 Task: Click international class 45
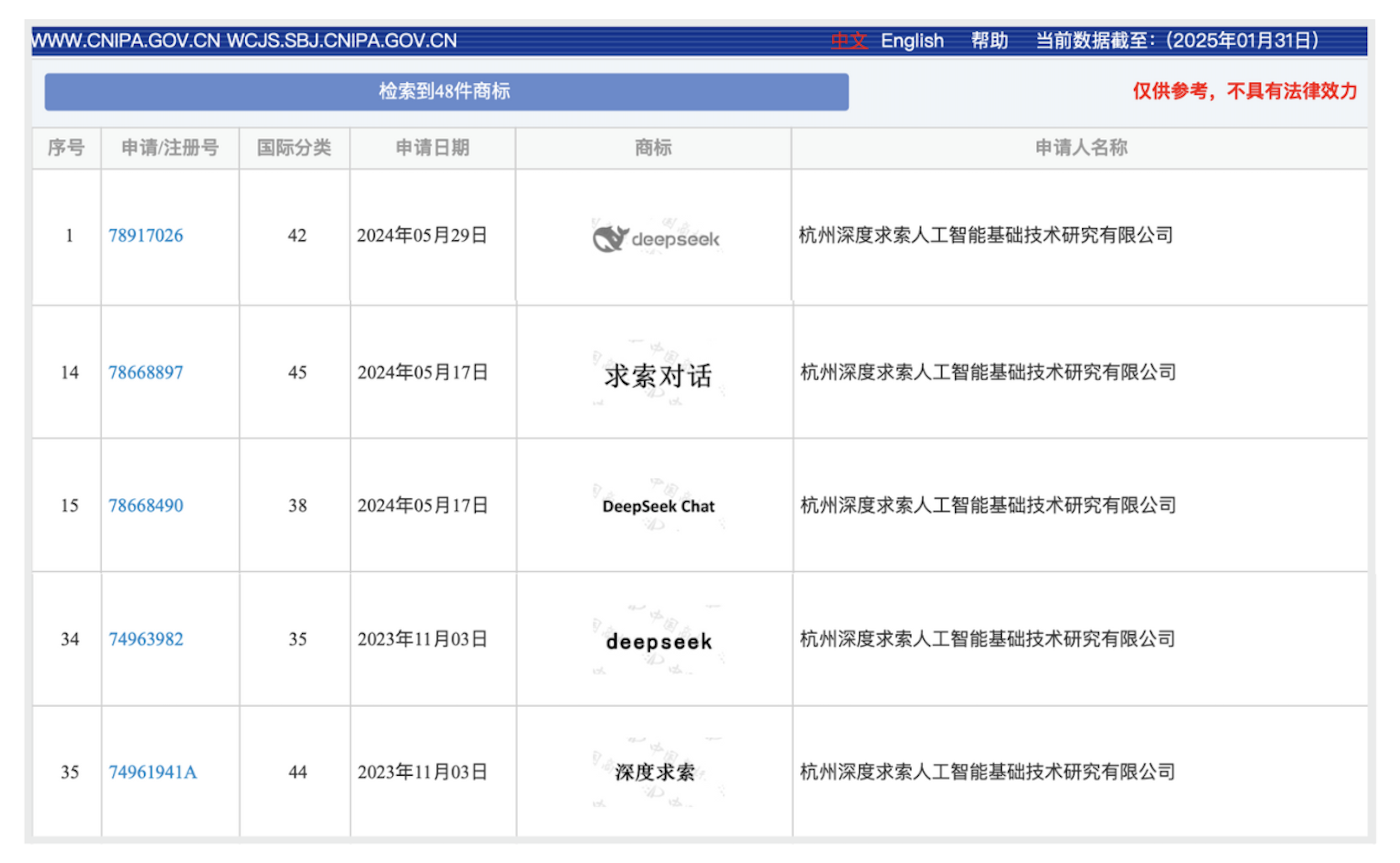tap(297, 372)
